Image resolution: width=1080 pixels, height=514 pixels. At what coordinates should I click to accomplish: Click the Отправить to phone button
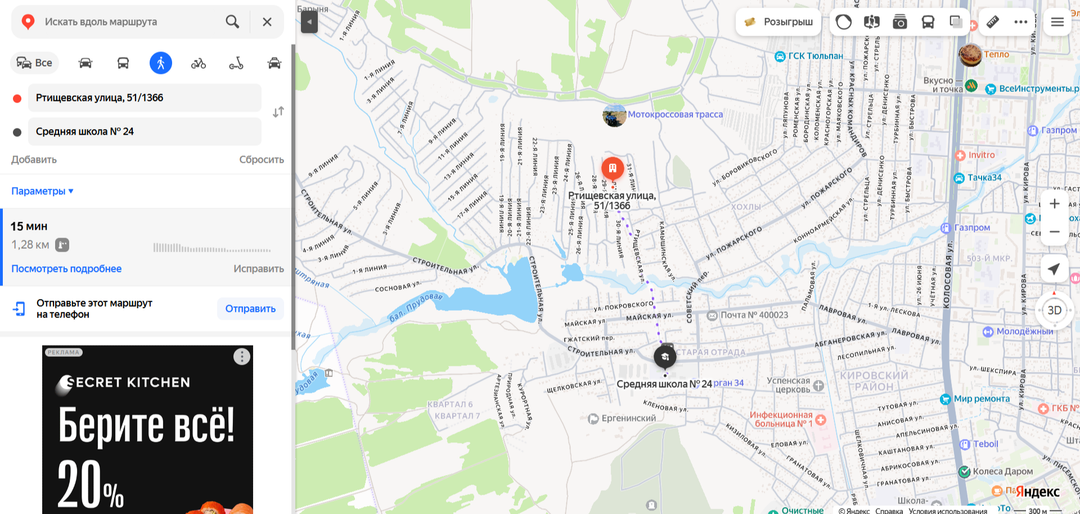pos(250,309)
